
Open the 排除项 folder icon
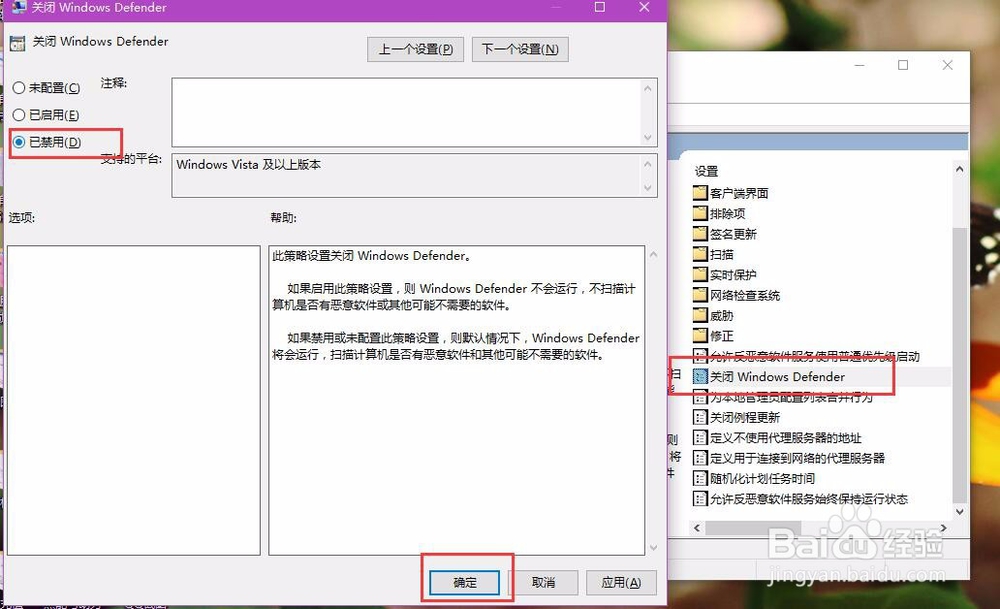pyautogui.click(x=700, y=213)
